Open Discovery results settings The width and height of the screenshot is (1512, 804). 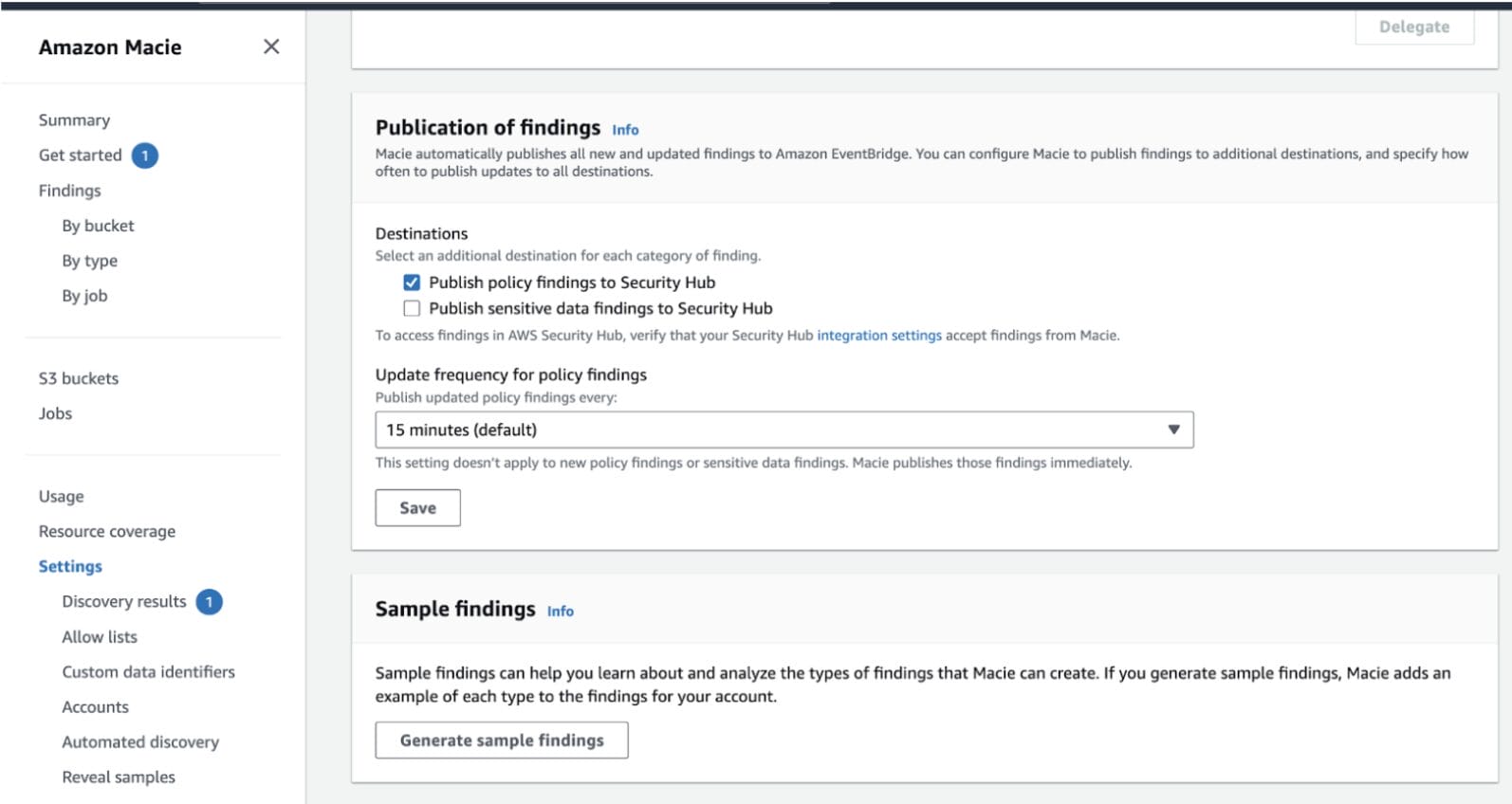124,602
